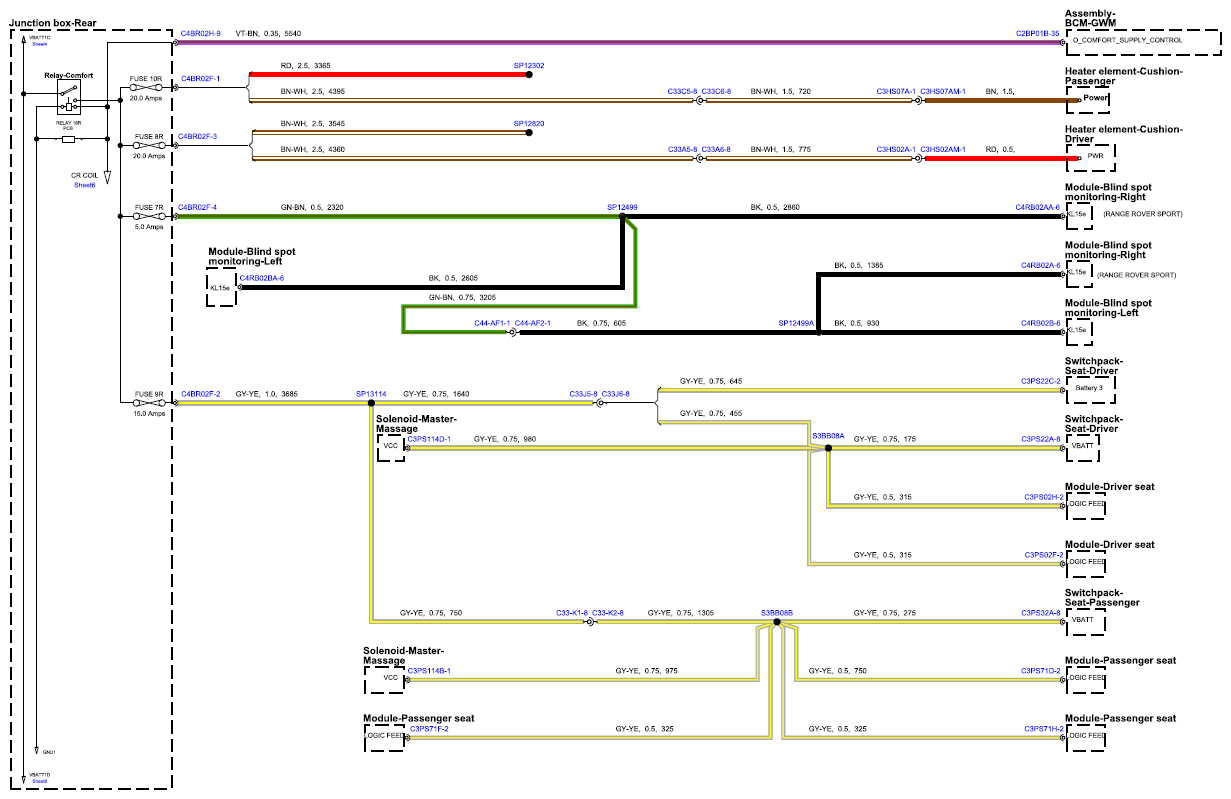This screenshot has width=1231, height=799.
Task: Click the O_COMFORT_SUPPLY_CONTROL pin box
Action: pos(1144,41)
